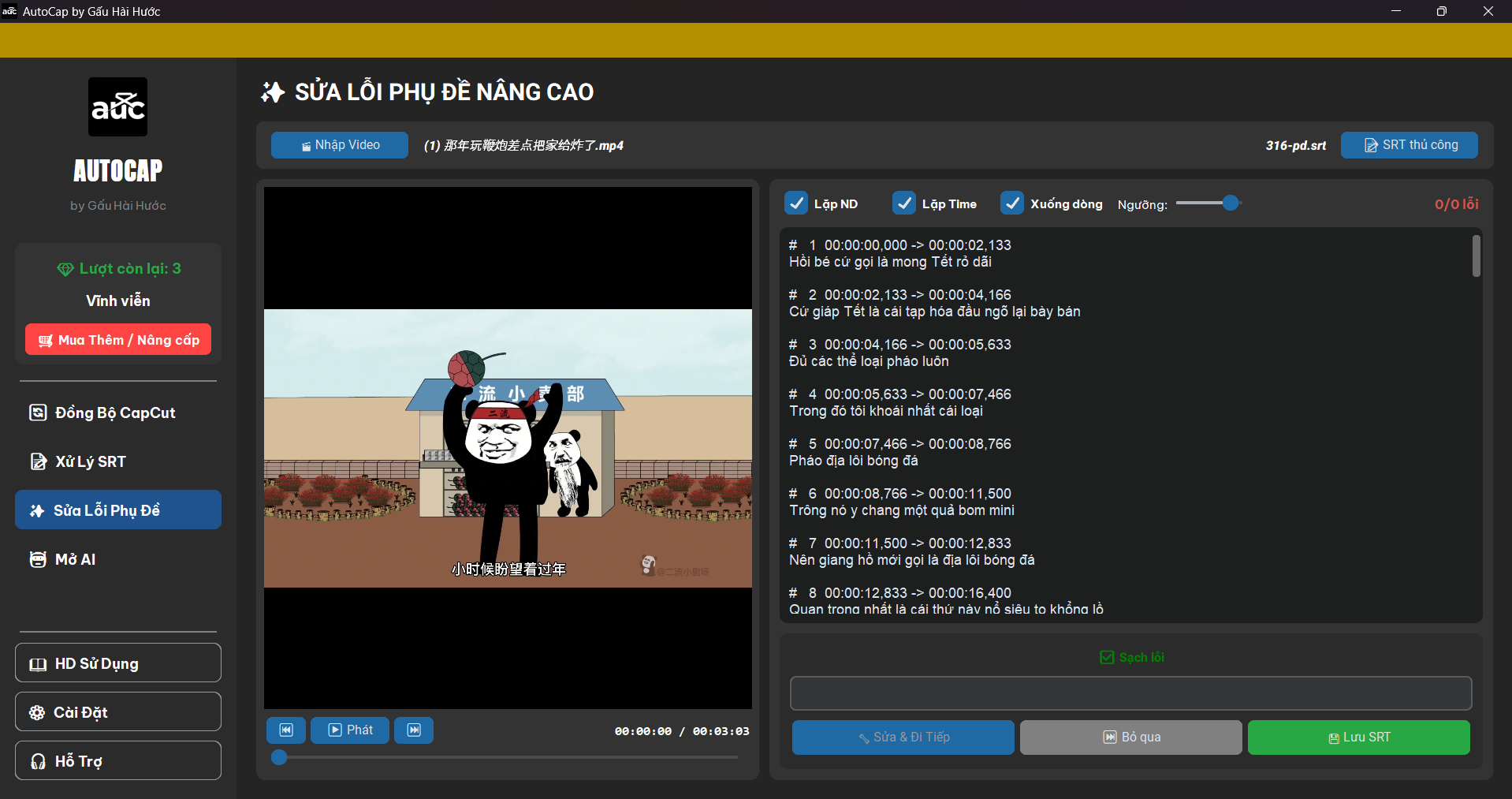Click the video preview frame
1512x799 pixels.
pyautogui.click(x=508, y=448)
